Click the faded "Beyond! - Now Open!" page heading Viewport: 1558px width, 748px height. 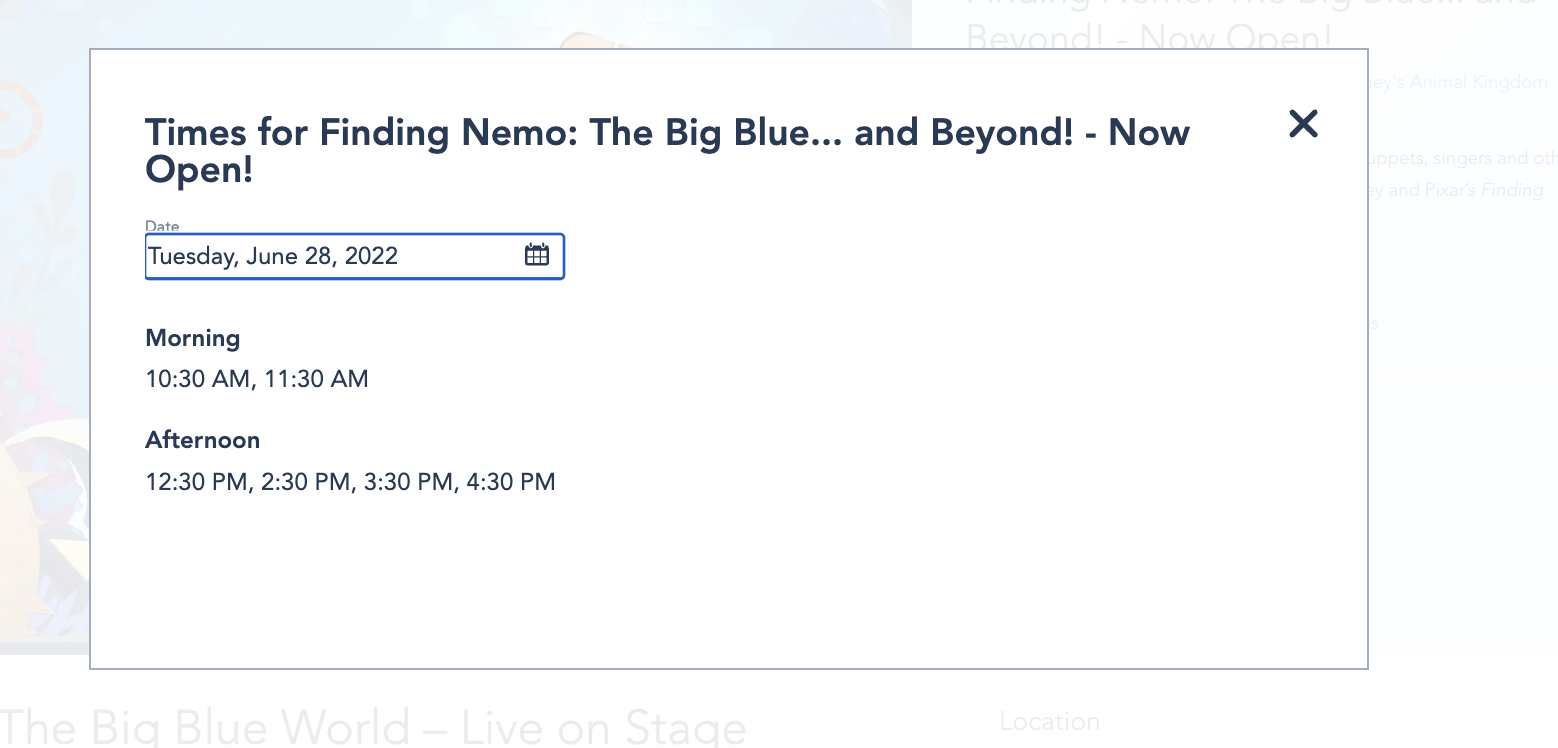point(1149,38)
